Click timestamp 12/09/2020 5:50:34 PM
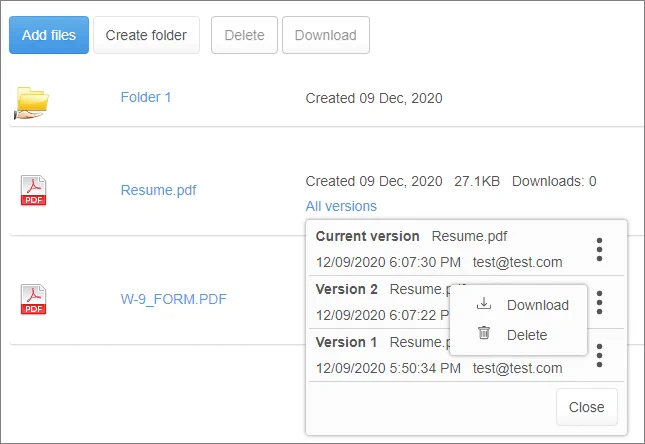 (388, 368)
